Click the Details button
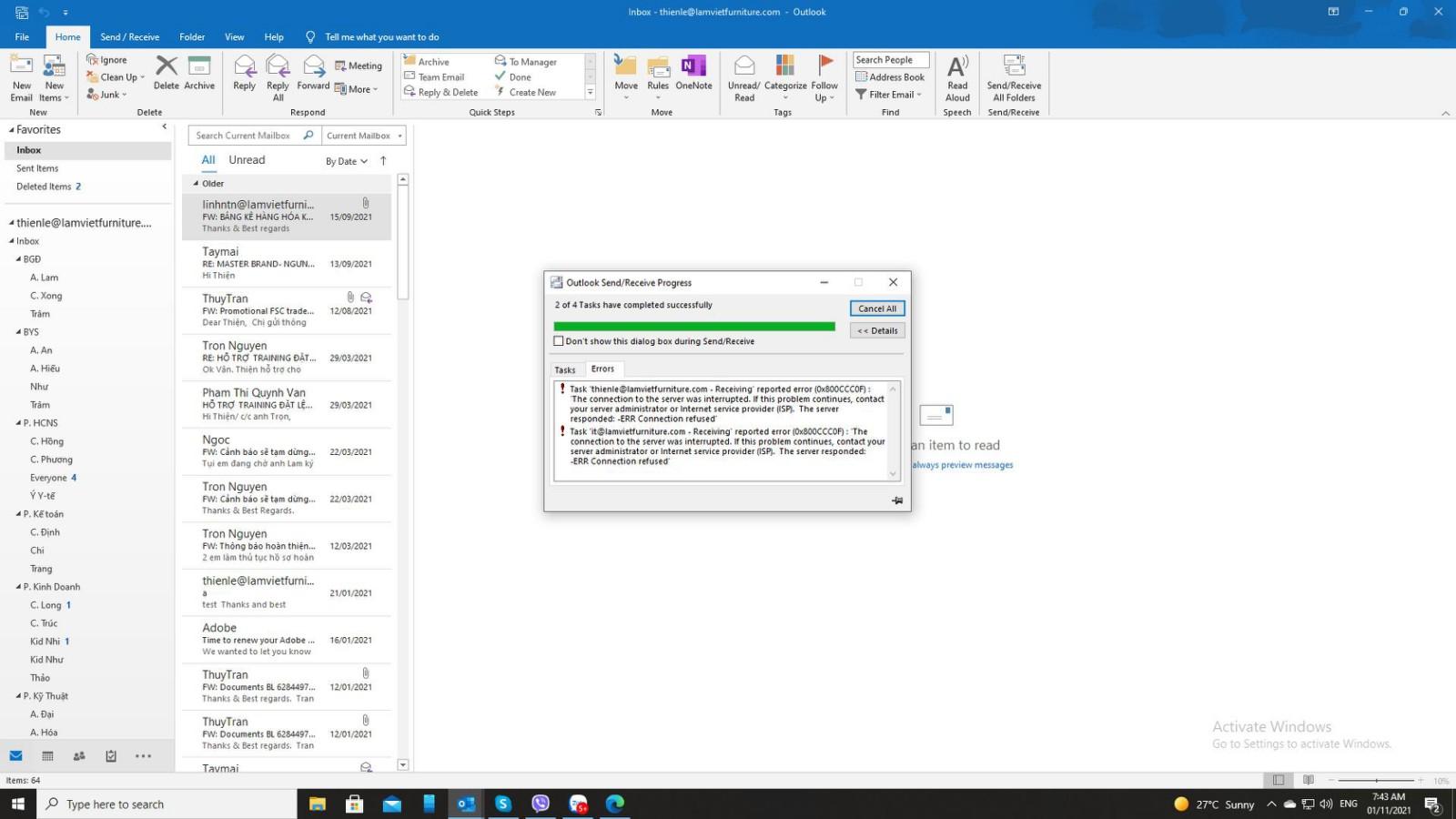The height and width of the screenshot is (819, 1456). [x=877, y=330]
